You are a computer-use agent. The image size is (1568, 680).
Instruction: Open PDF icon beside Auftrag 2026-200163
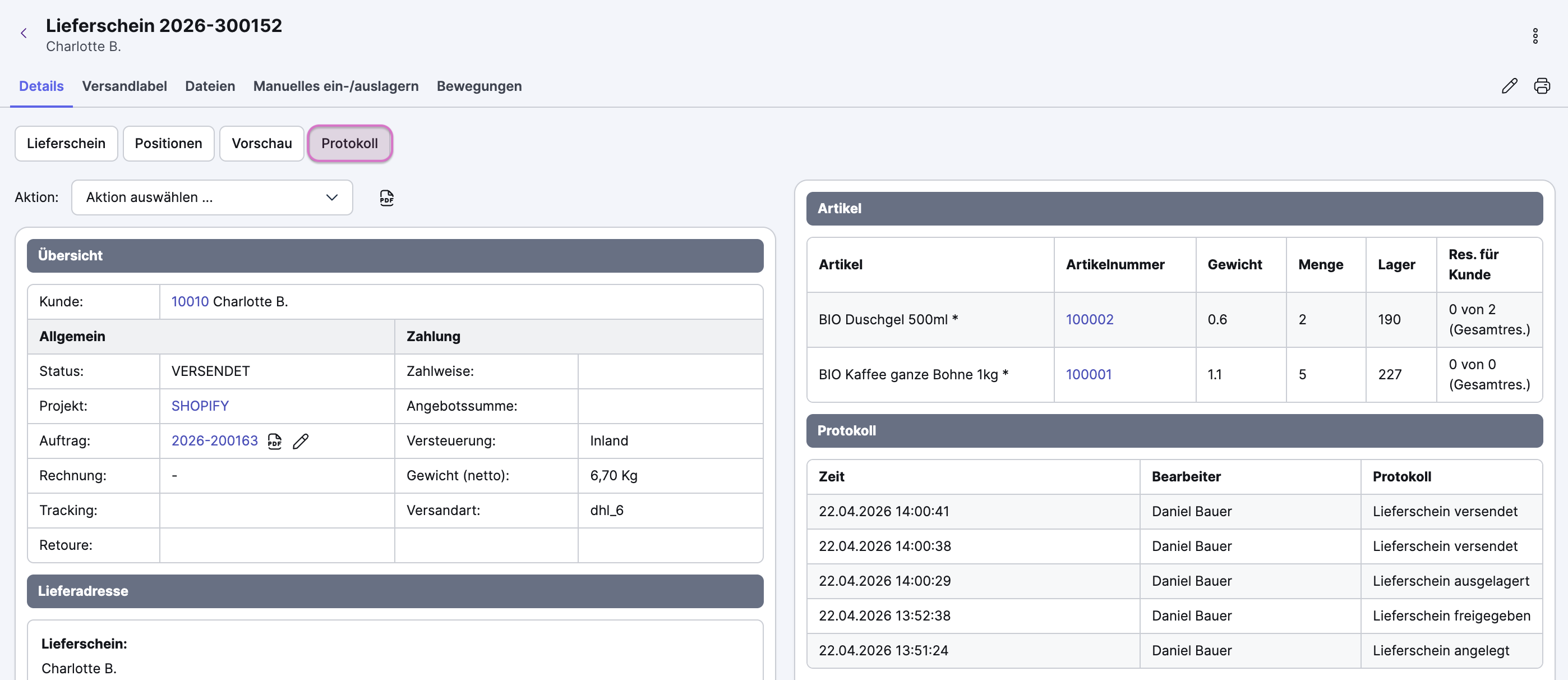click(275, 441)
